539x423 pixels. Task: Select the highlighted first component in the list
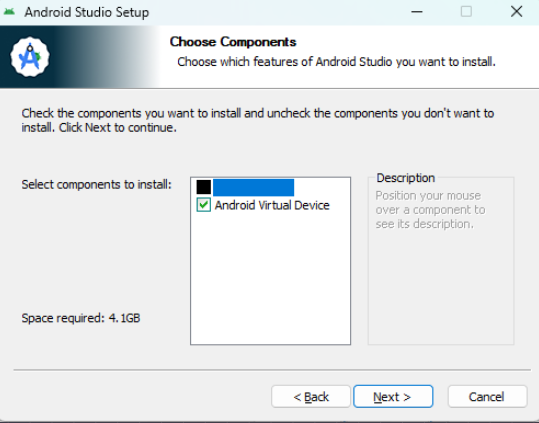tap(253, 187)
